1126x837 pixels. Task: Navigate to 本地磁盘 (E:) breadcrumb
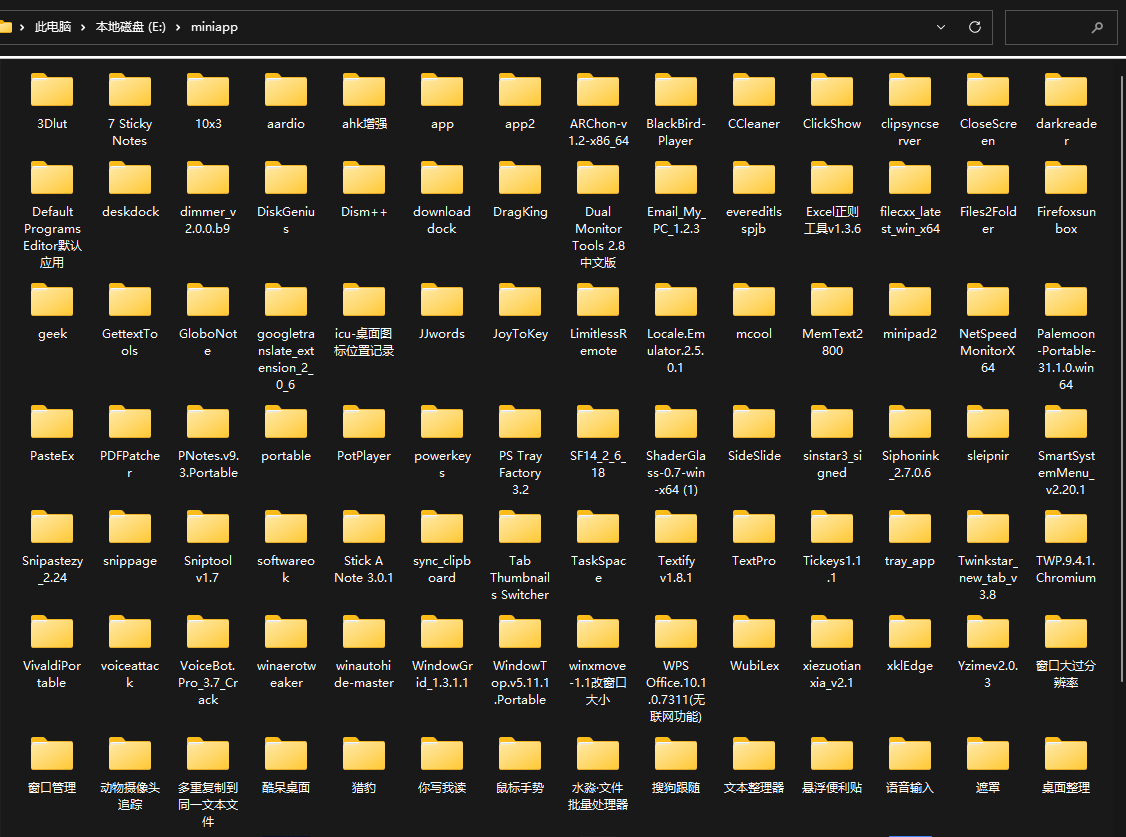click(130, 27)
